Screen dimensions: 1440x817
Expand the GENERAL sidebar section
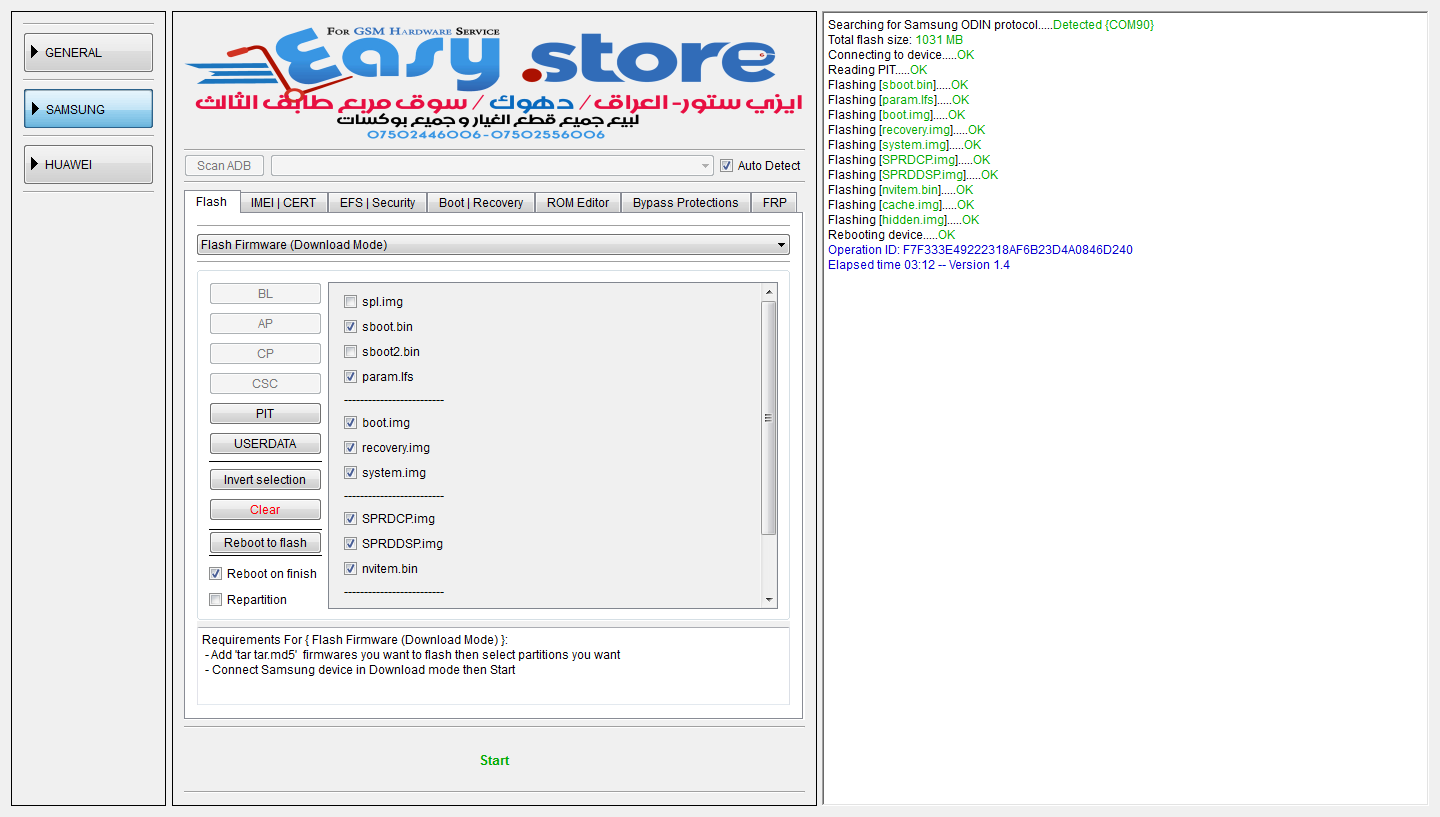click(x=88, y=53)
